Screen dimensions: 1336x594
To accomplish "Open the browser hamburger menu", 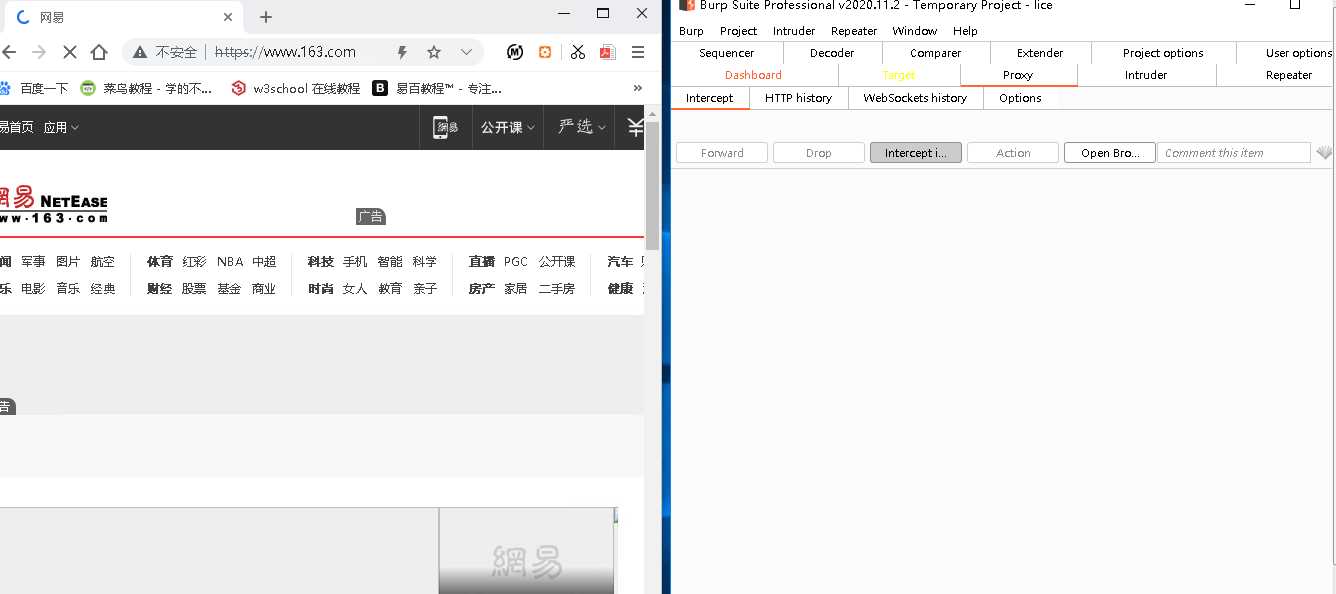I will click(x=638, y=52).
